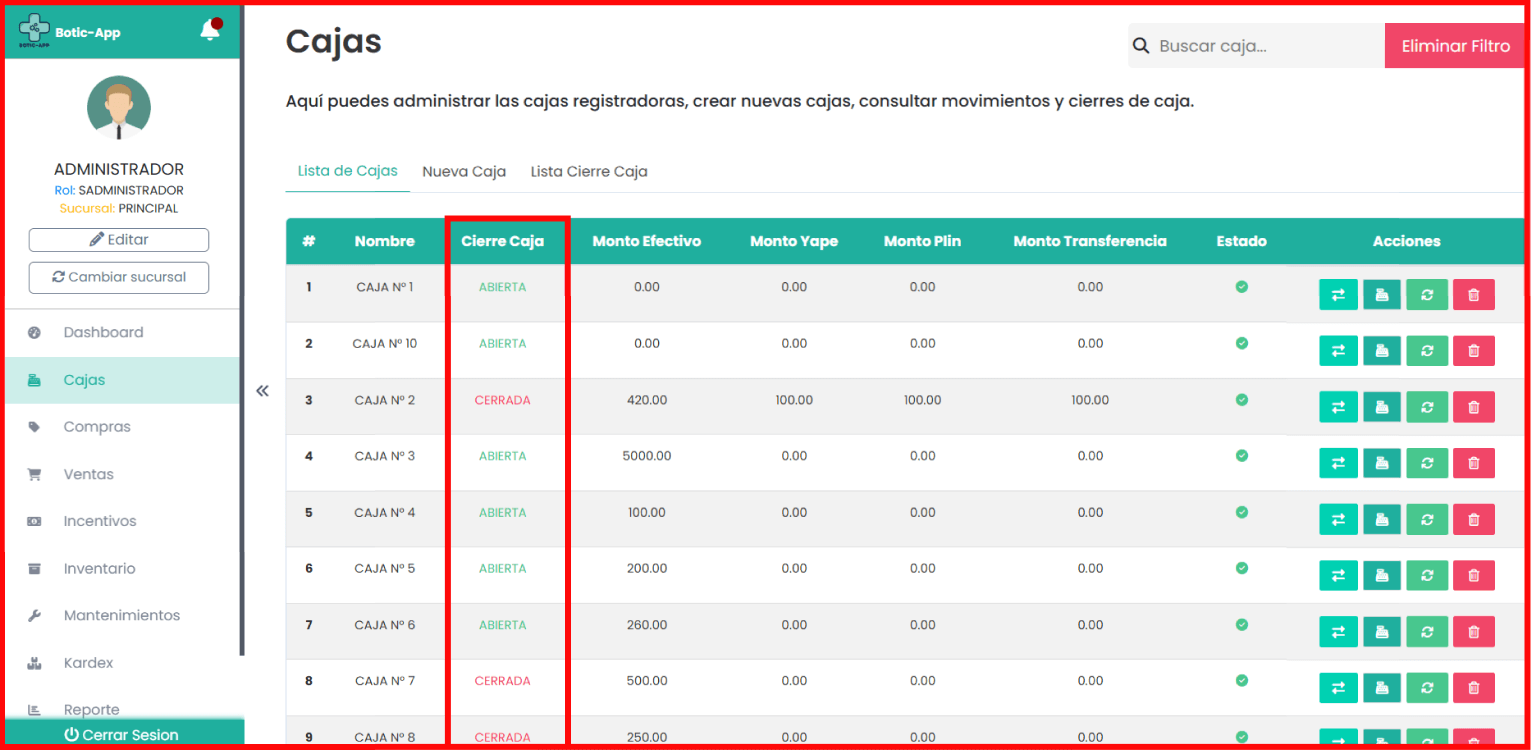Toggle the Estado check for CAJA Nº 1

pos(1241,287)
